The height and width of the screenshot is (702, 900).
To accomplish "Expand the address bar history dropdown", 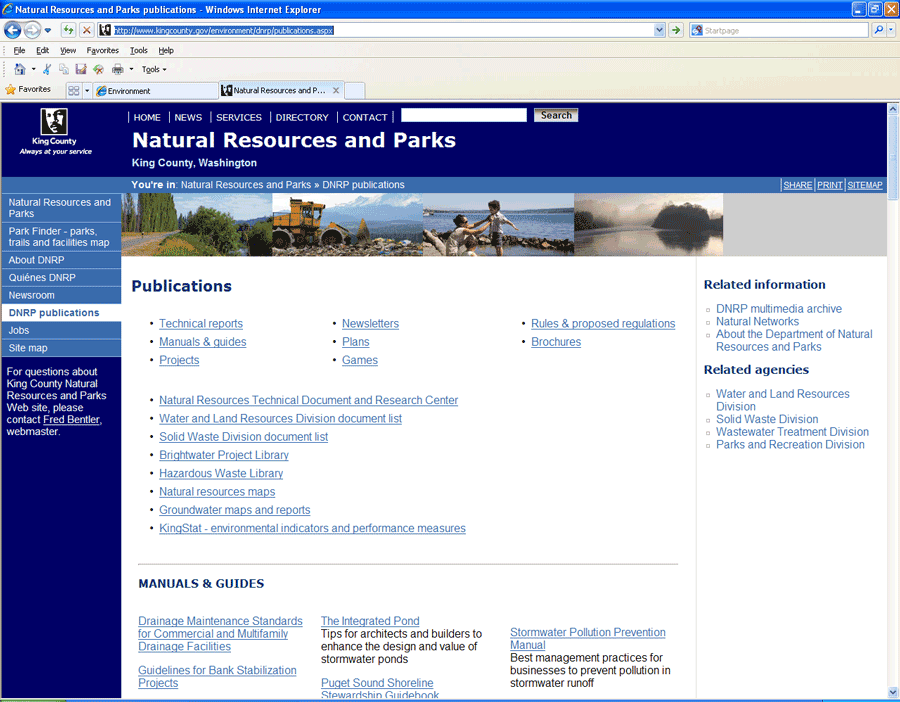I will pos(659,30).
